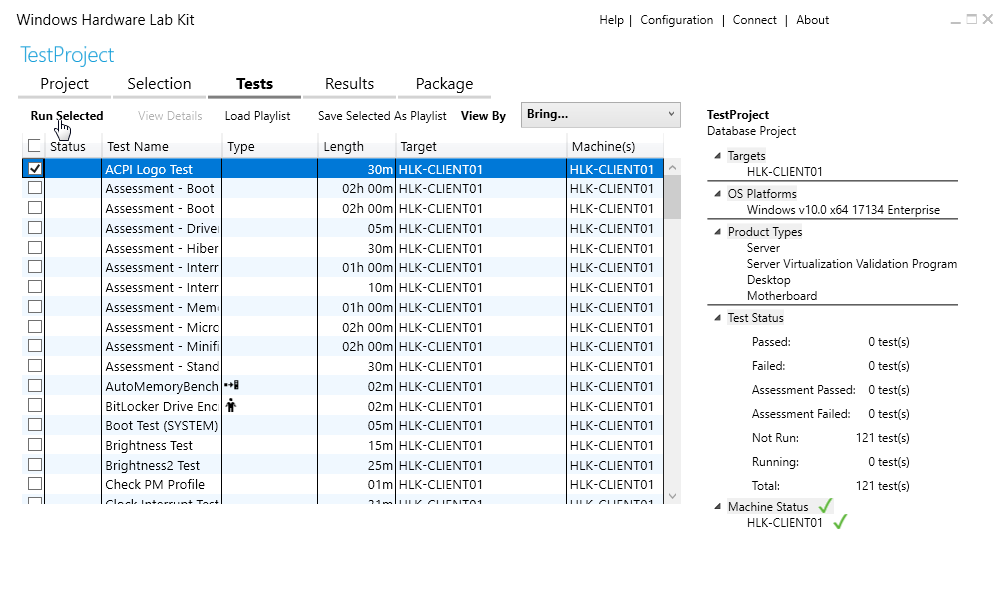Select the Assessment - Minifilter row name
The width and height of the screenshot is (1001, 594).
point(162,346)
